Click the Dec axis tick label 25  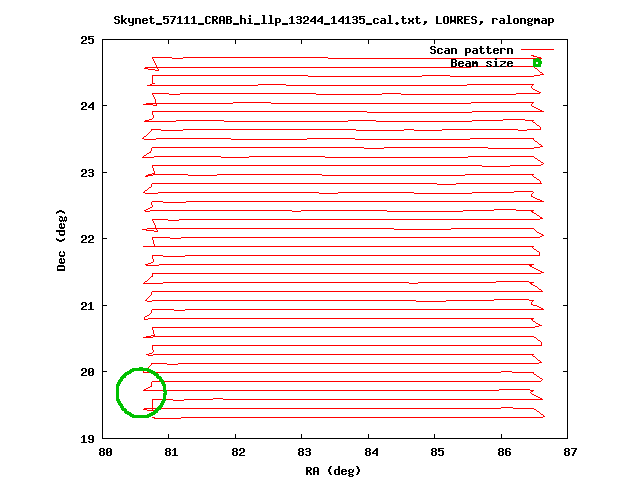(x=87, y=40)
